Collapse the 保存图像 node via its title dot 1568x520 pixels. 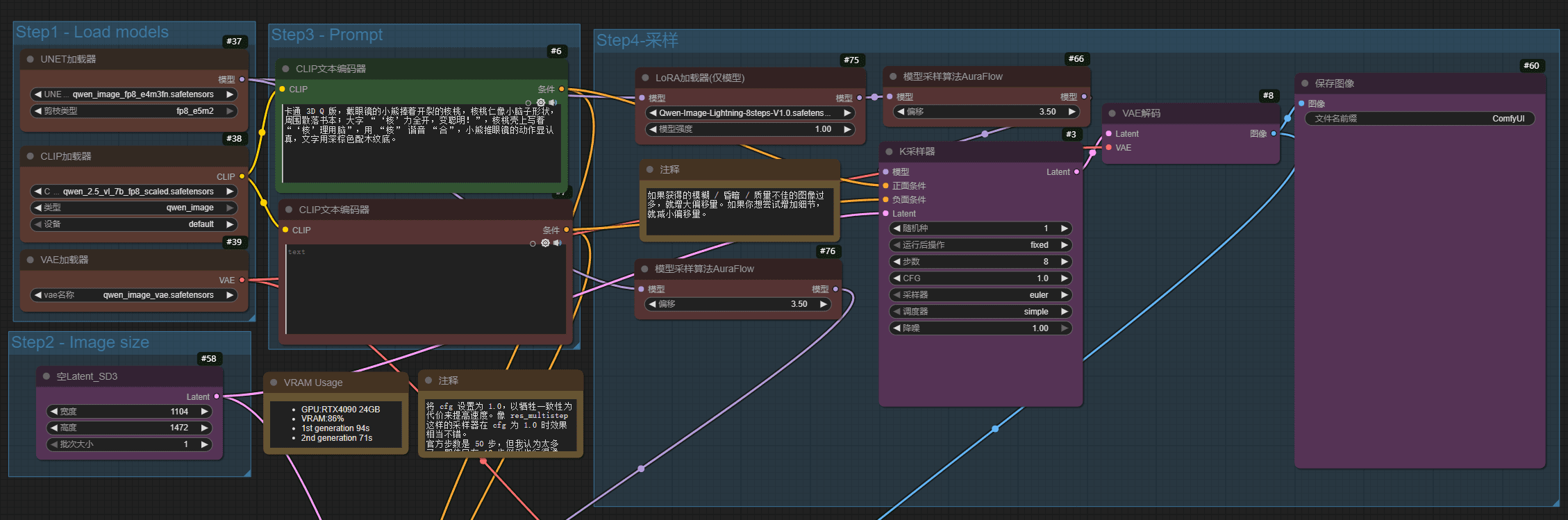pyautogui.click(x=1305, y=83)
